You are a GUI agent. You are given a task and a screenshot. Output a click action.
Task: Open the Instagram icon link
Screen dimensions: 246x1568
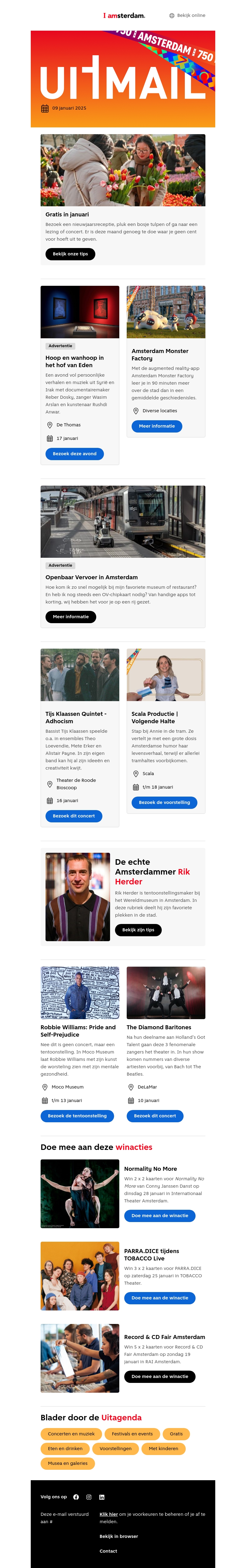pos(89,1497)
